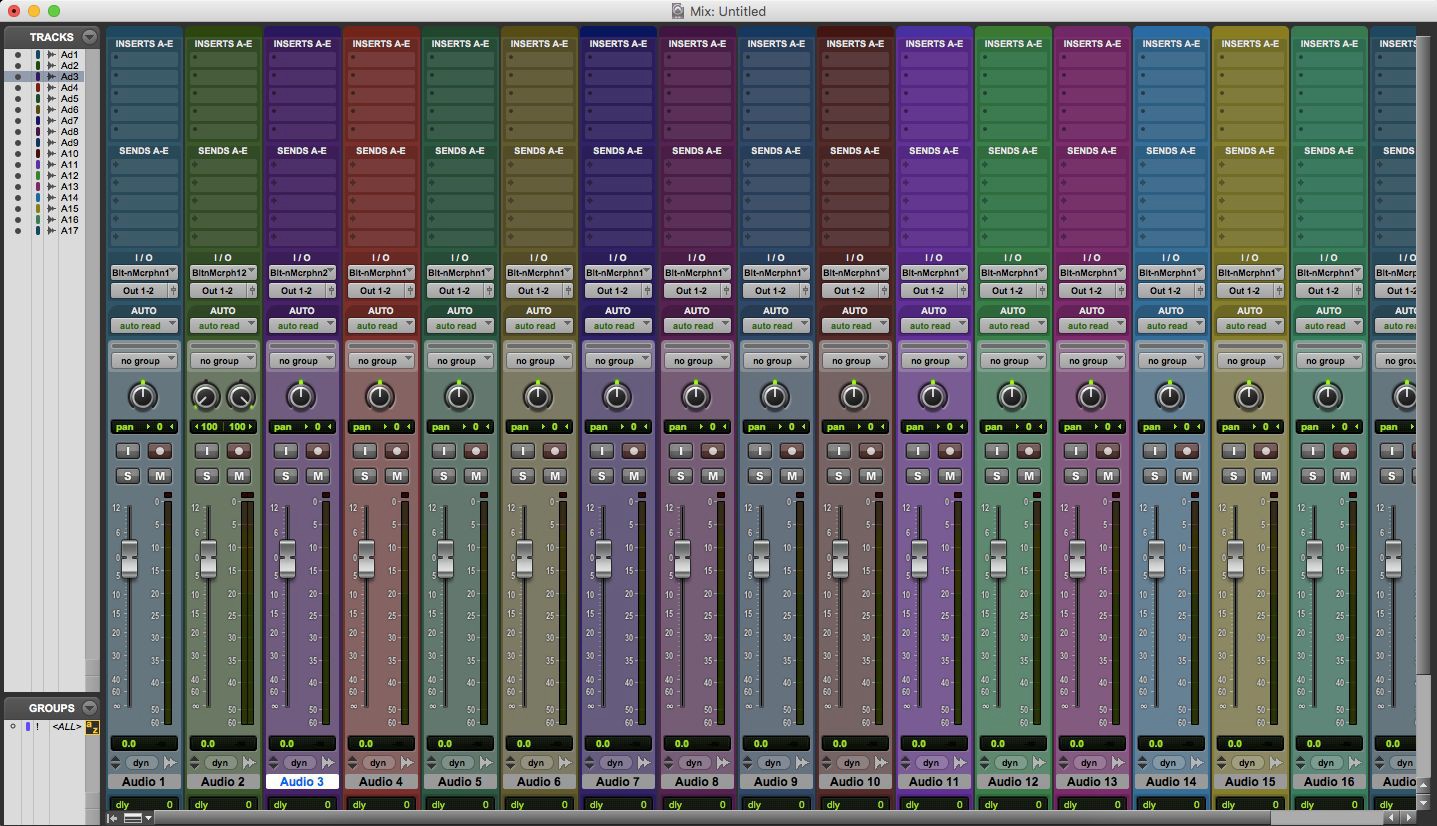1437x826 pixels.
Task: Click the up/down arrows icon left of Audio 1's dyn
Action: point(117,763)
